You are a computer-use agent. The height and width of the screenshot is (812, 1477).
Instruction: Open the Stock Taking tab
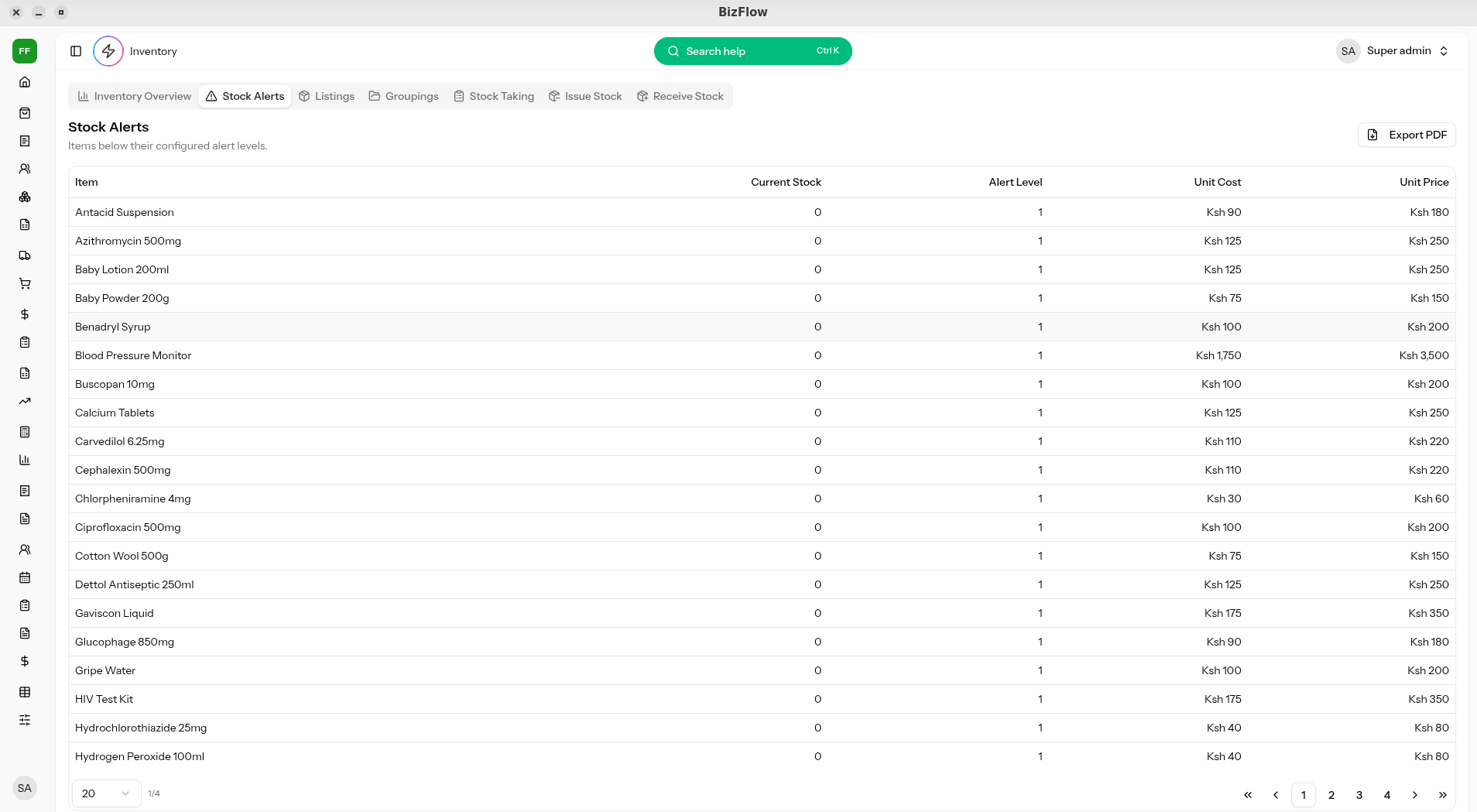tap(494, 96)
